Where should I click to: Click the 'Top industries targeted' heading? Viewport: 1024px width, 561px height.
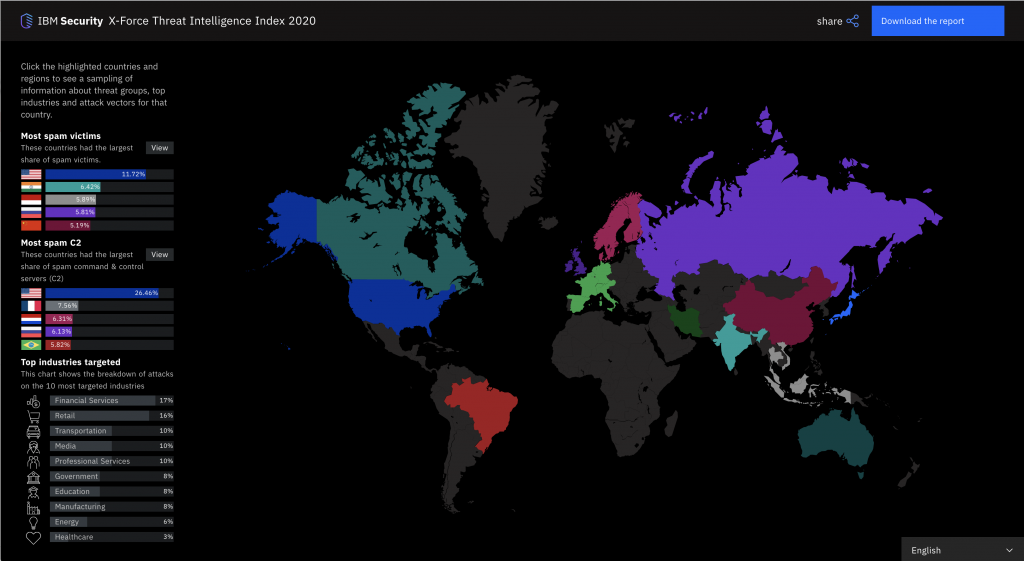pyautogui.click(x=71, y=362)
